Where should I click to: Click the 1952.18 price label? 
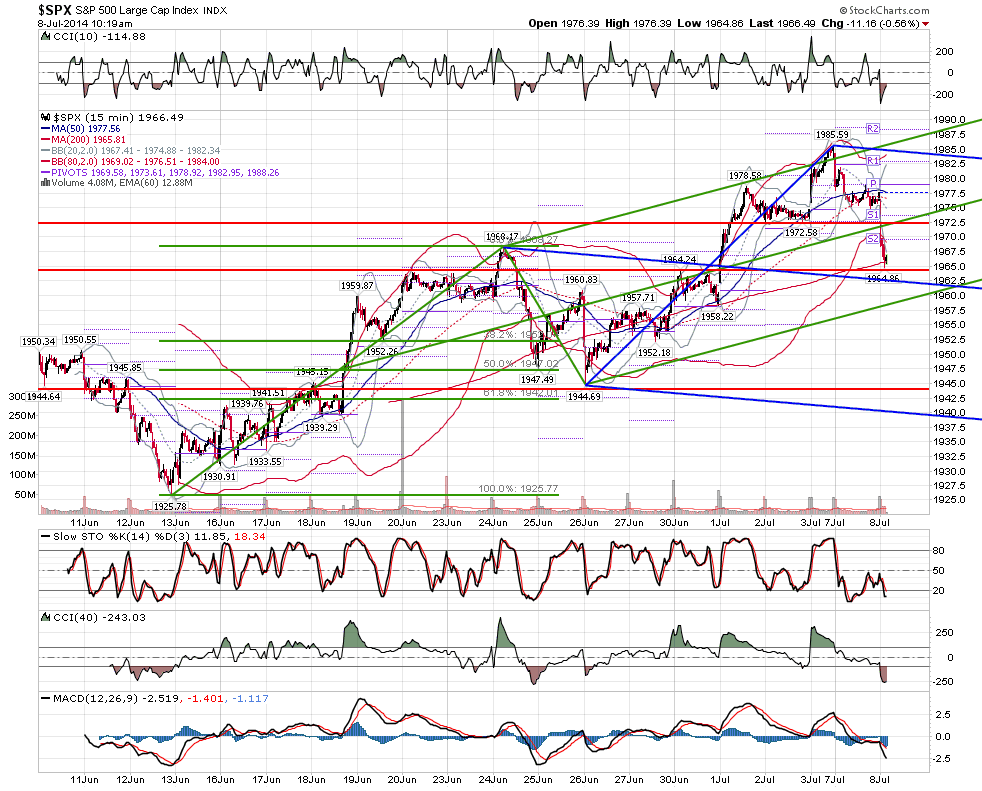point(654,353)
